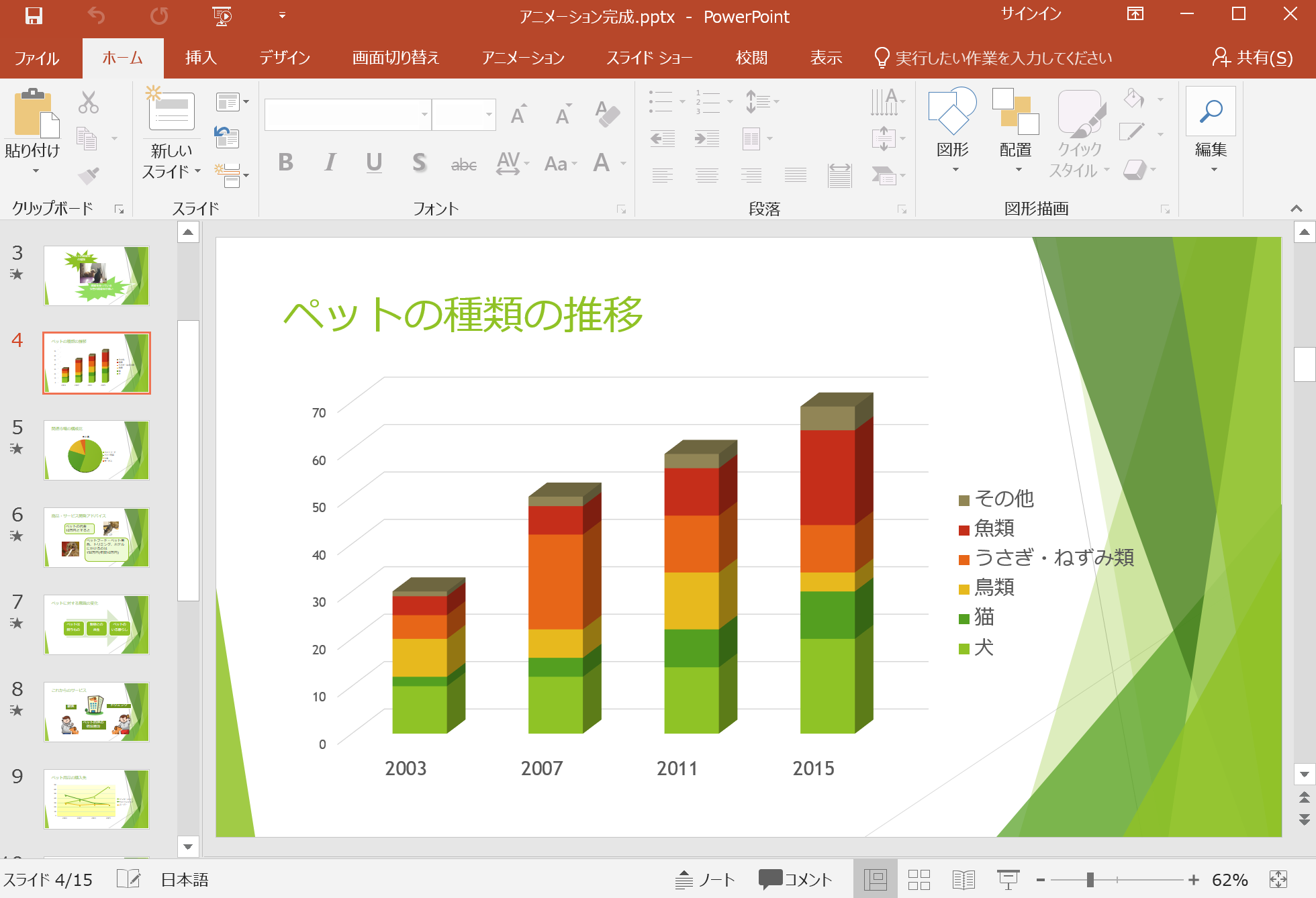Viewport: 1316px width, 898px height.
Task: Select slide 9 line chart thumbnail
Action: [97, 799]
